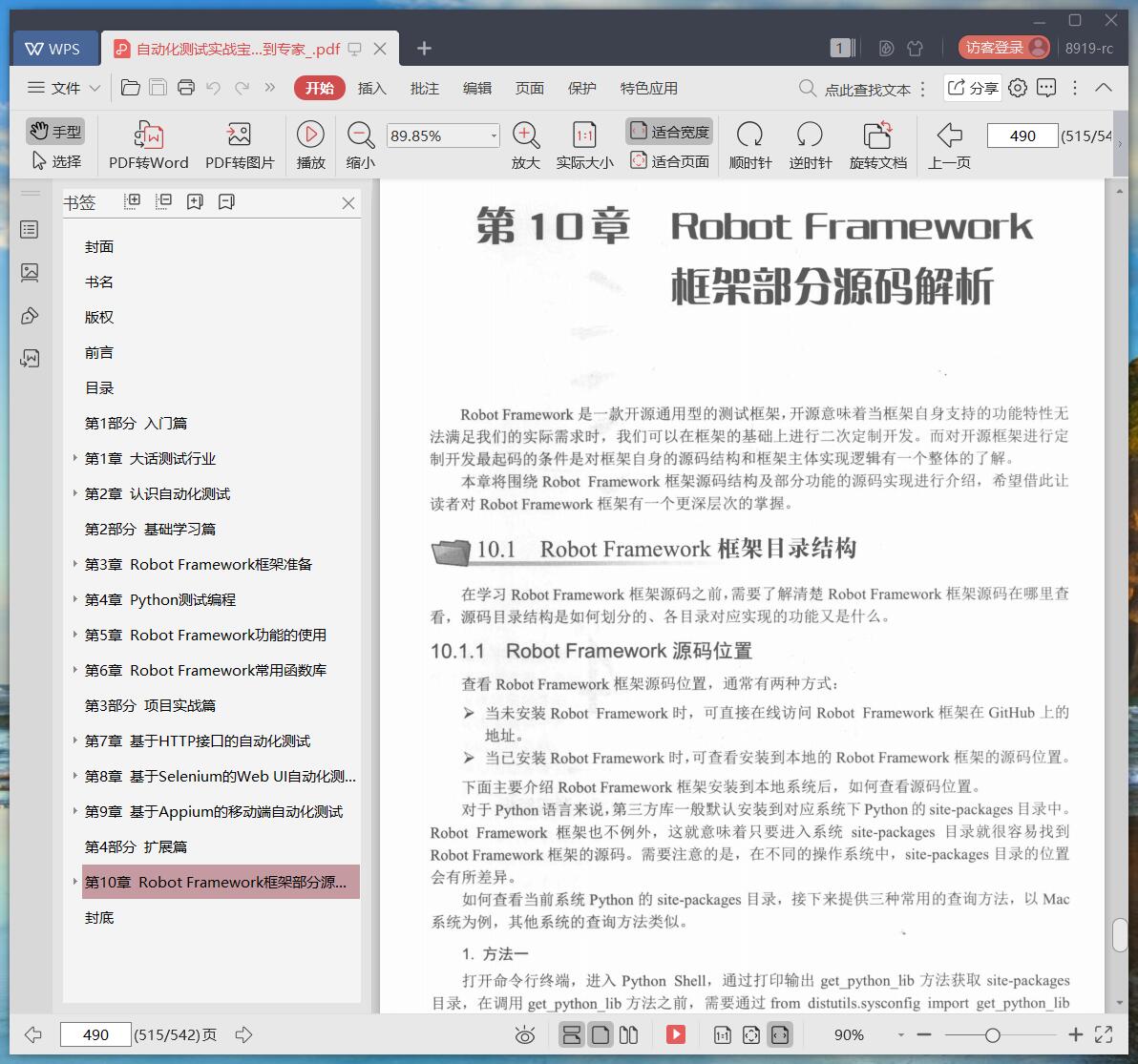Open the 保护 ribbon tab

(581, 88)
